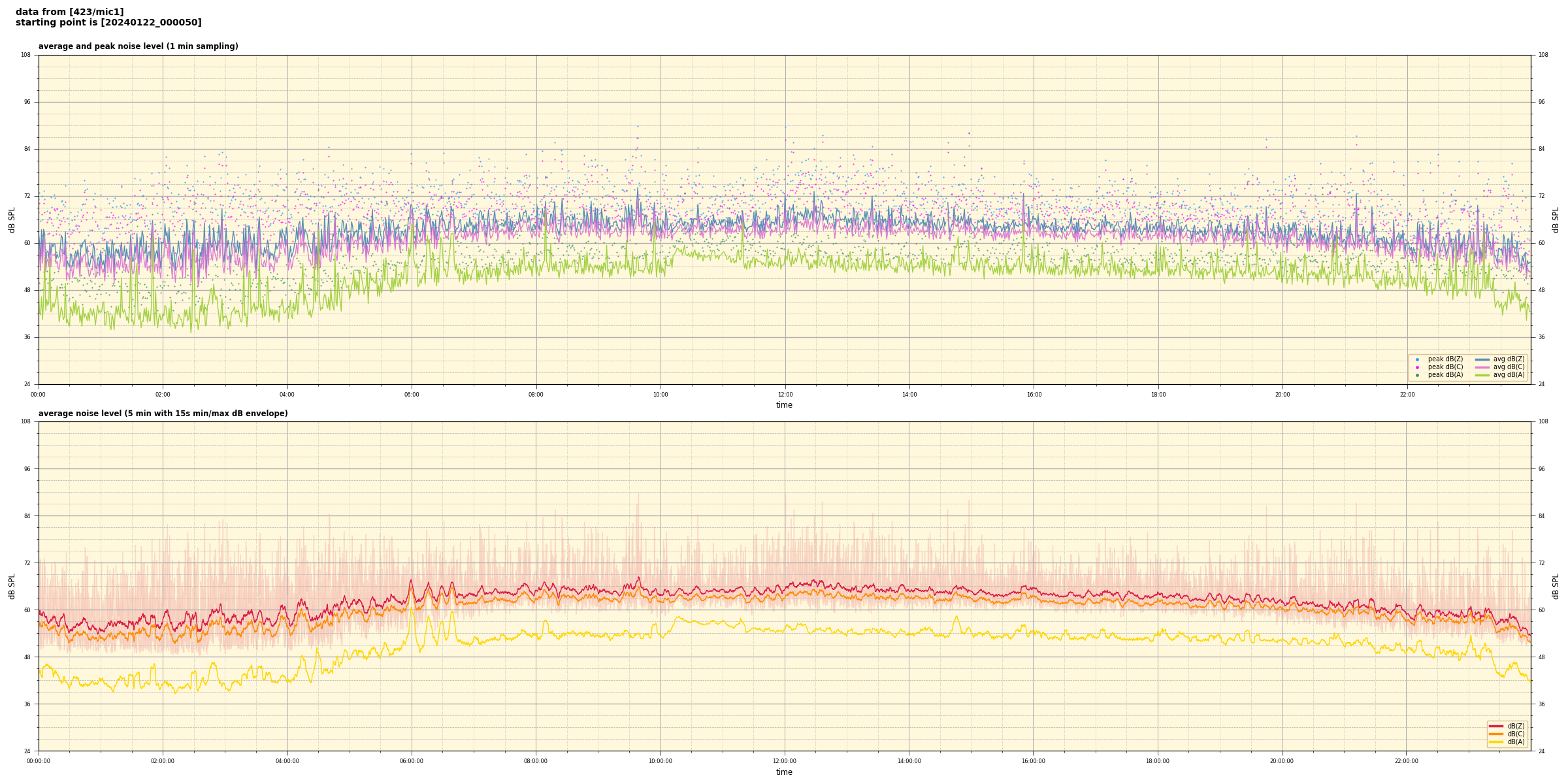This screenshot has height=784, width=1568.
Task: Click the 22:00:00 tick label on bottom chart
Action: pos(1407,761)
